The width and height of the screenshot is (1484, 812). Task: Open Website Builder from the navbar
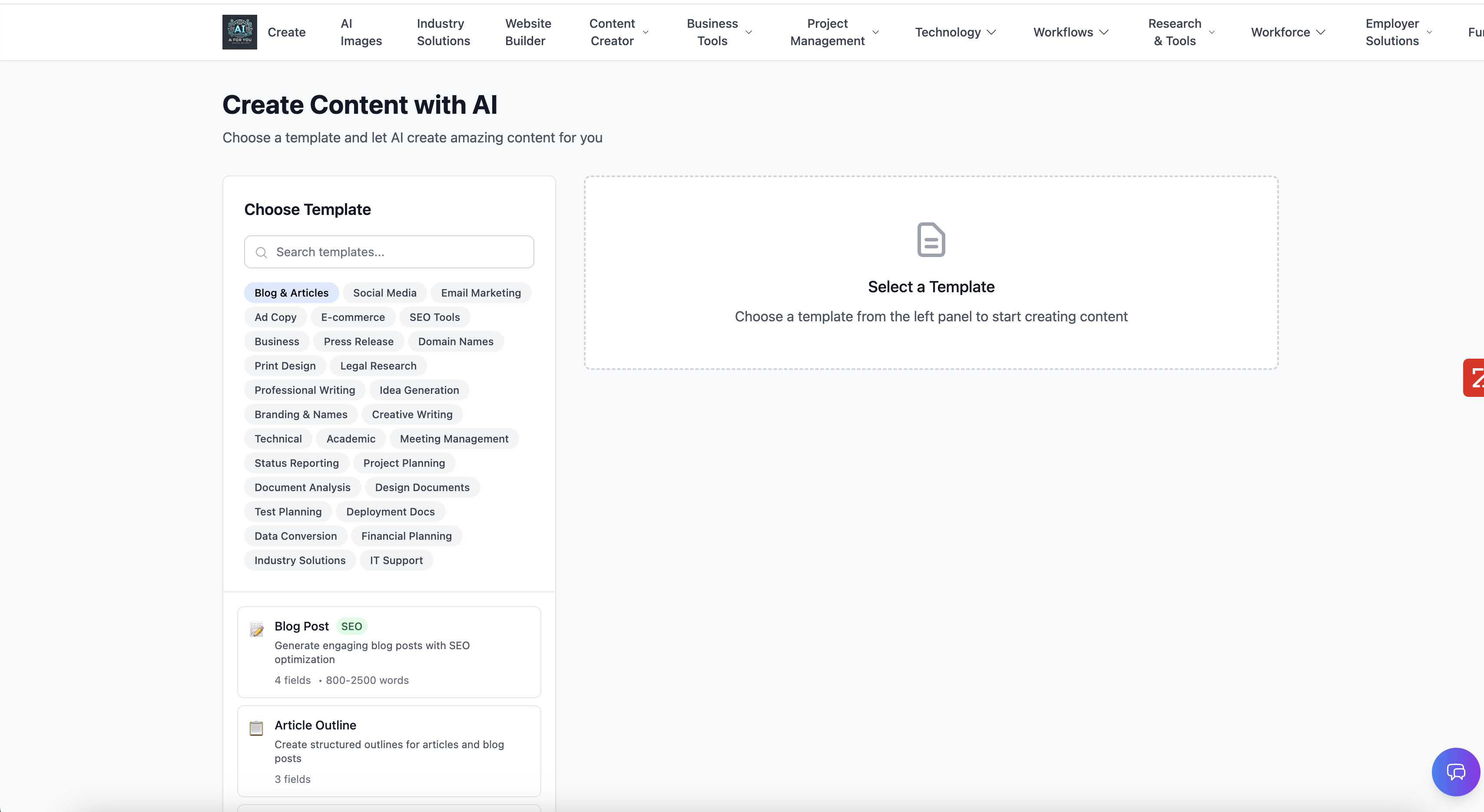[x=528, y=32]
